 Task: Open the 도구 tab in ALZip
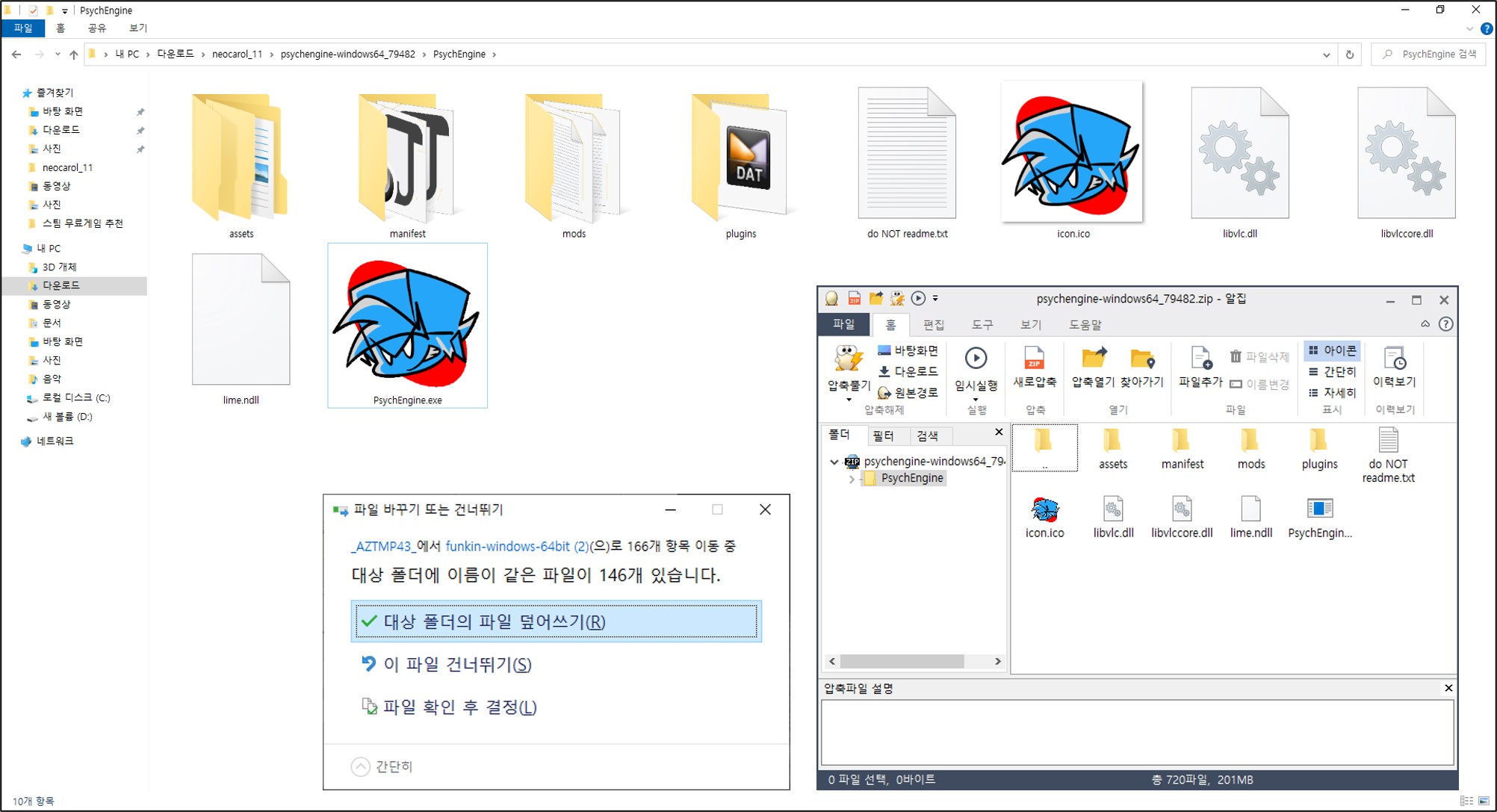982,325
